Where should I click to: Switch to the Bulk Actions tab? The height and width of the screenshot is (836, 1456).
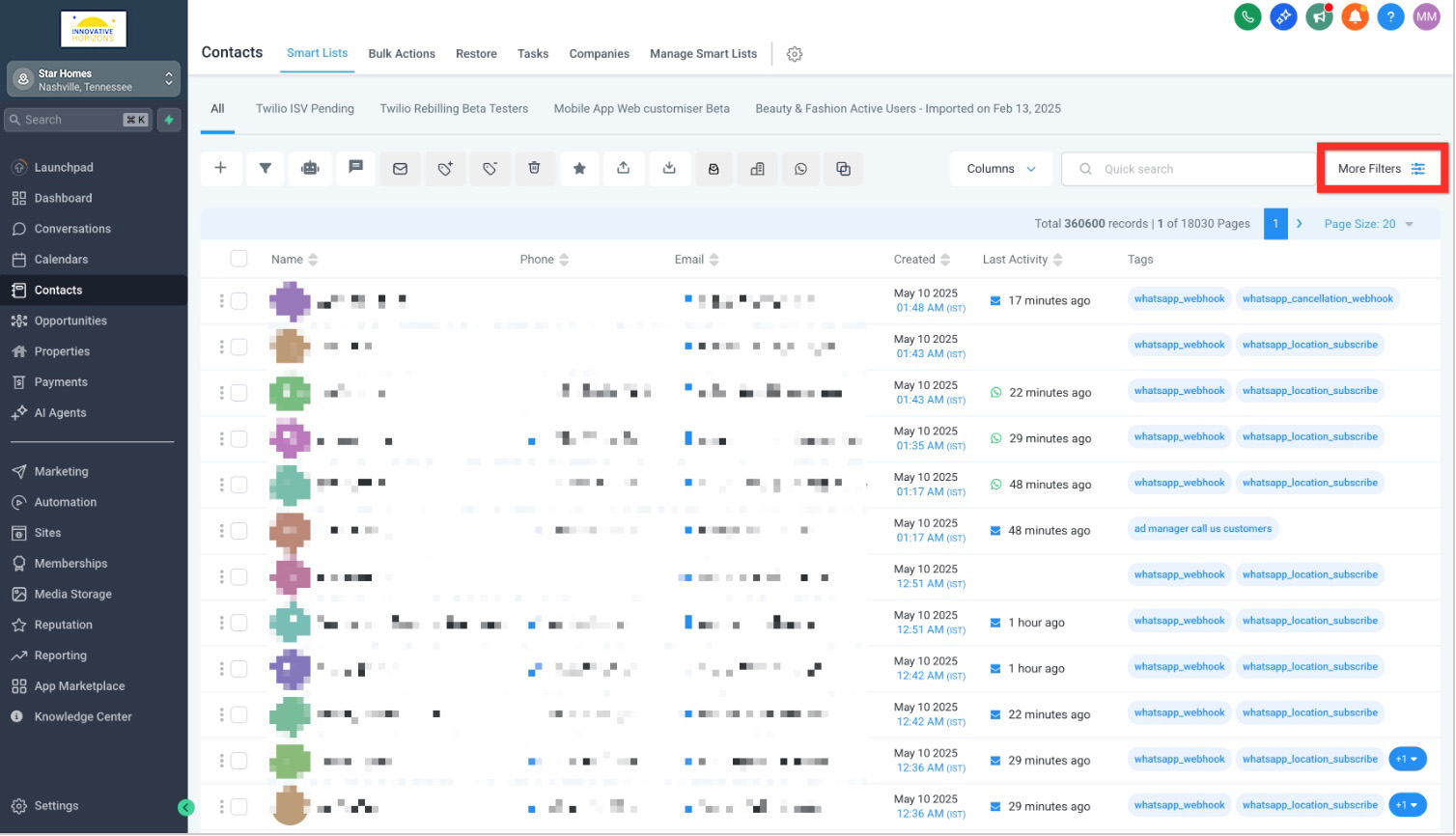click(402, 54)
